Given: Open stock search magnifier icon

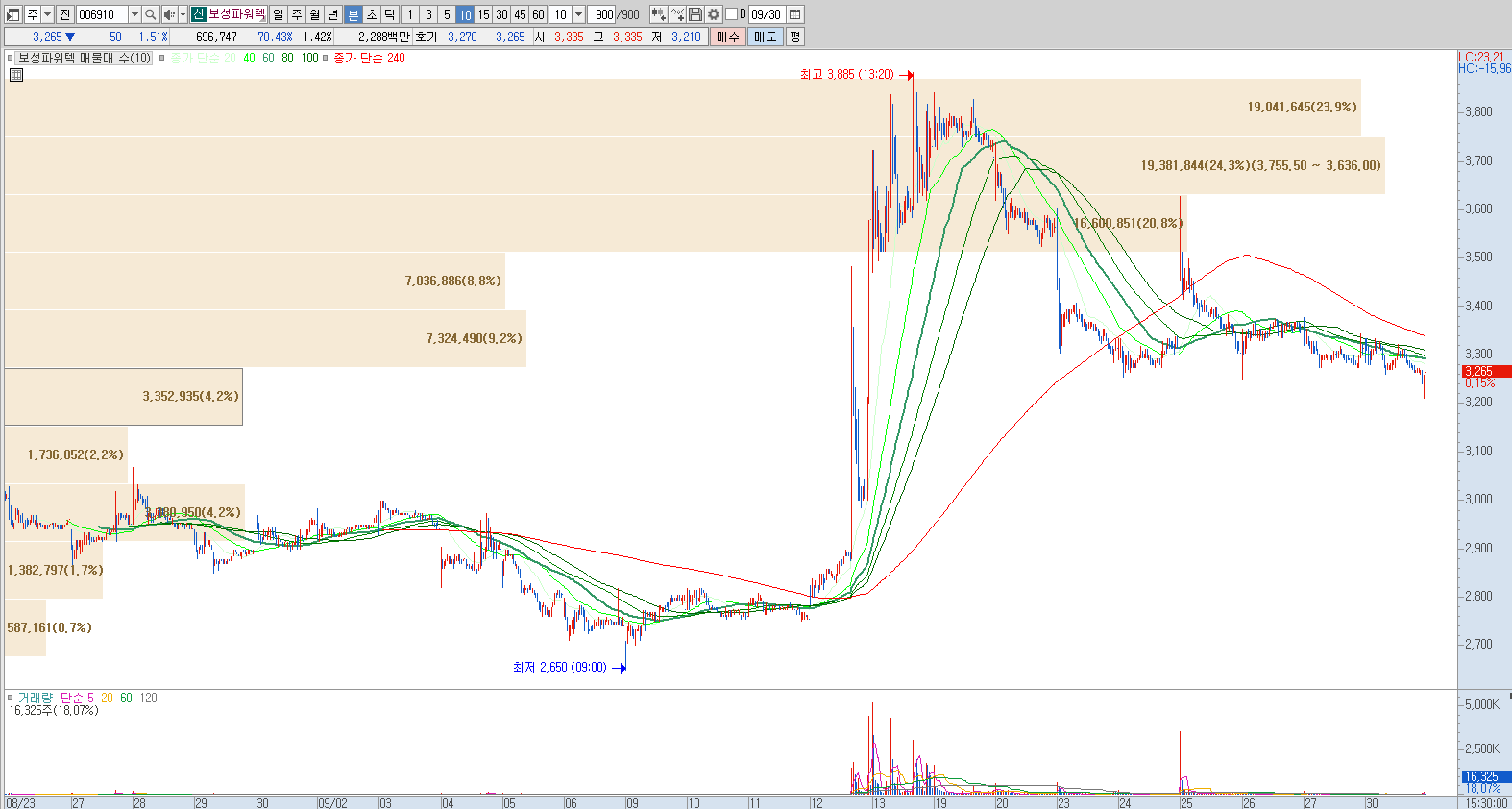Looking at the screenshot, I should pyautogui.click(x=151, y=14).
